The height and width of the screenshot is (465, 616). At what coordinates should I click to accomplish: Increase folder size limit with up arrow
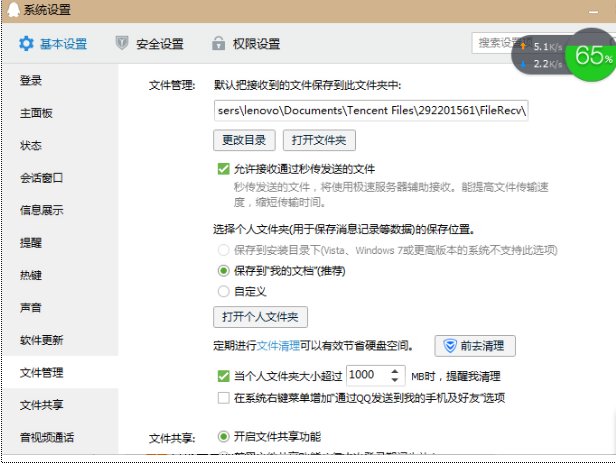(x=395, y=370)
